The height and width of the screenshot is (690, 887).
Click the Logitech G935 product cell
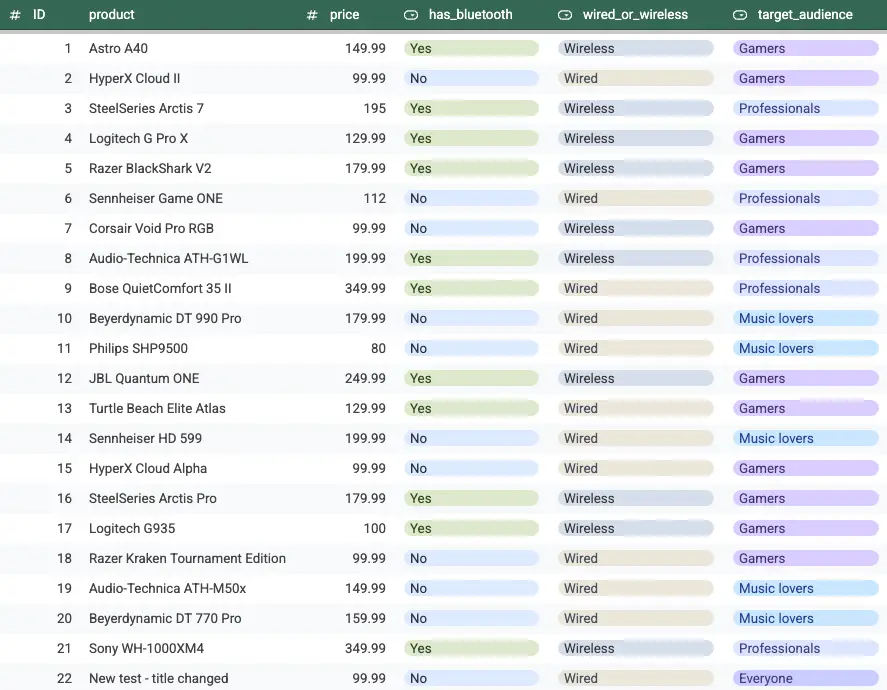tap(132, 528)
